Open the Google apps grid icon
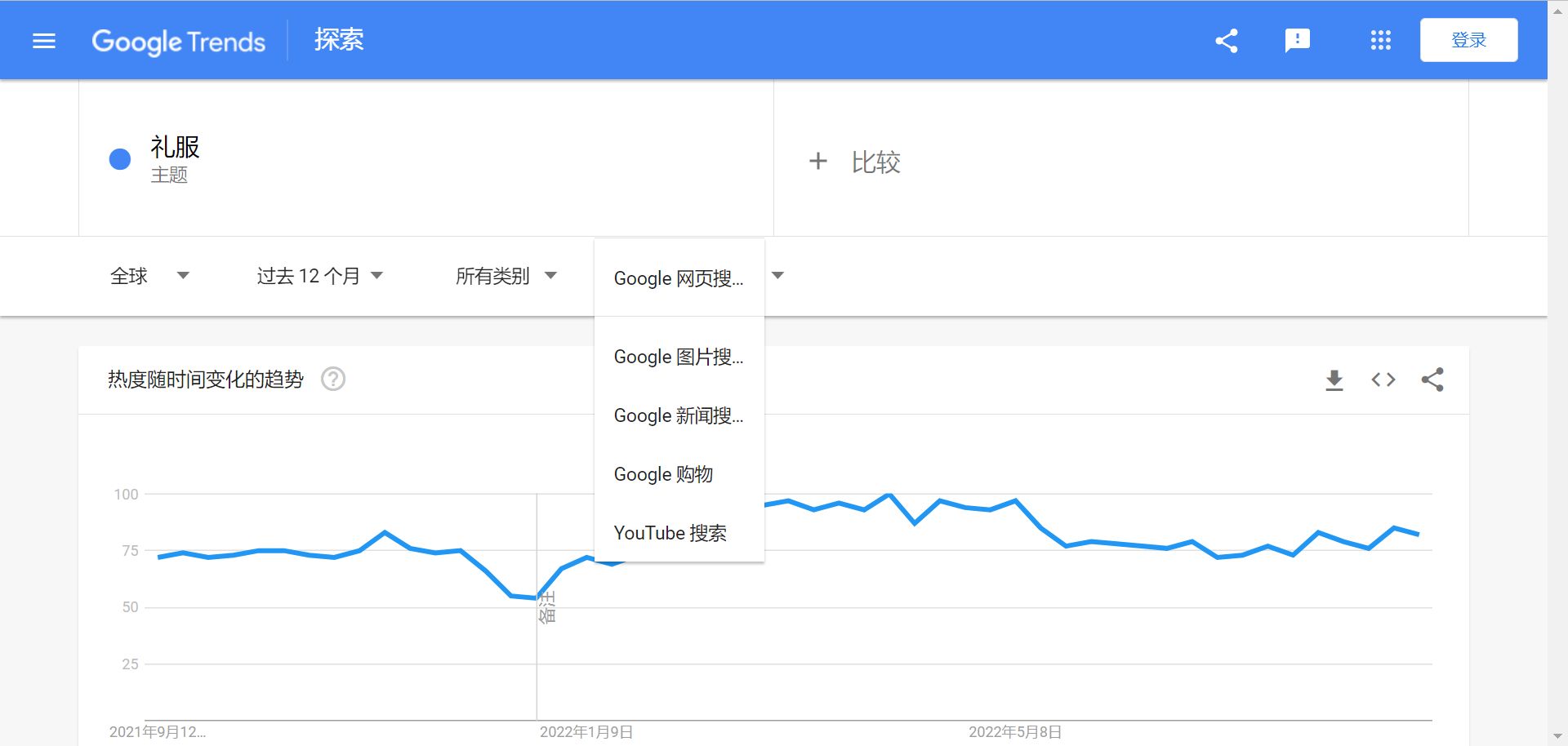 pos(1380,40)
